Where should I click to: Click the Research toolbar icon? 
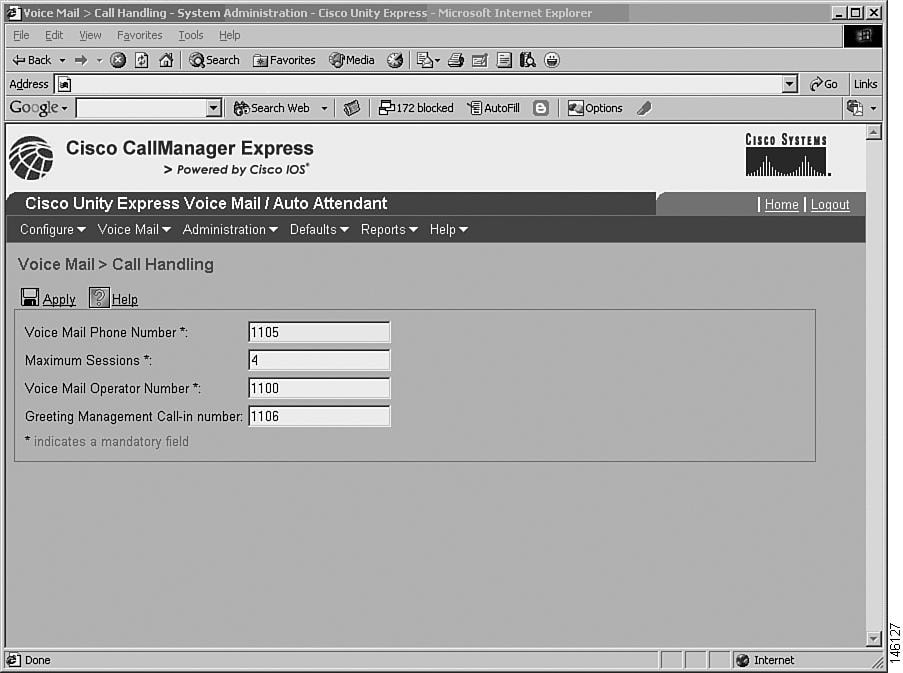(528, 60)
